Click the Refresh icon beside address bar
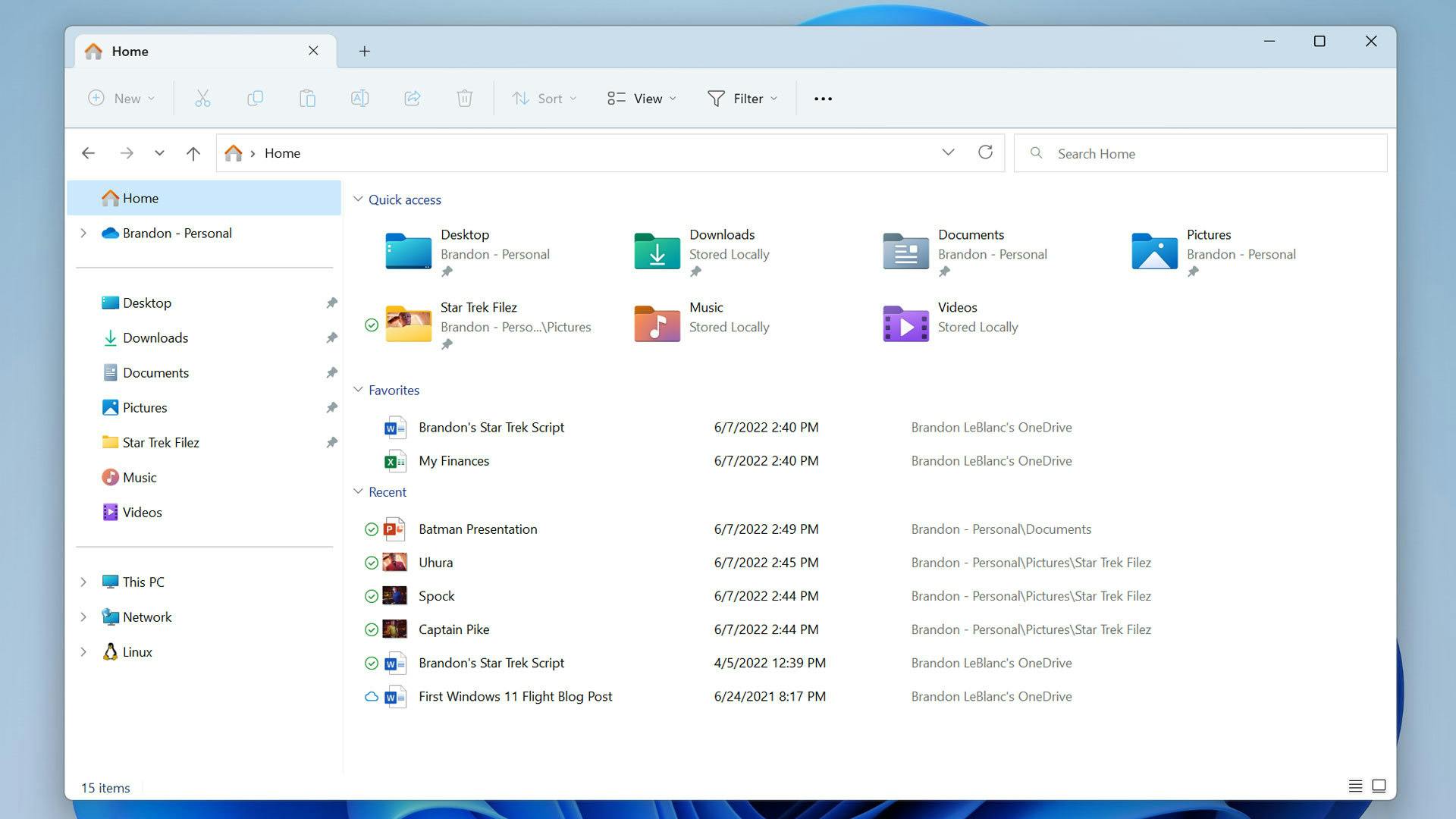This screenshot has width=1456, height=819. (x=985, y=152)
